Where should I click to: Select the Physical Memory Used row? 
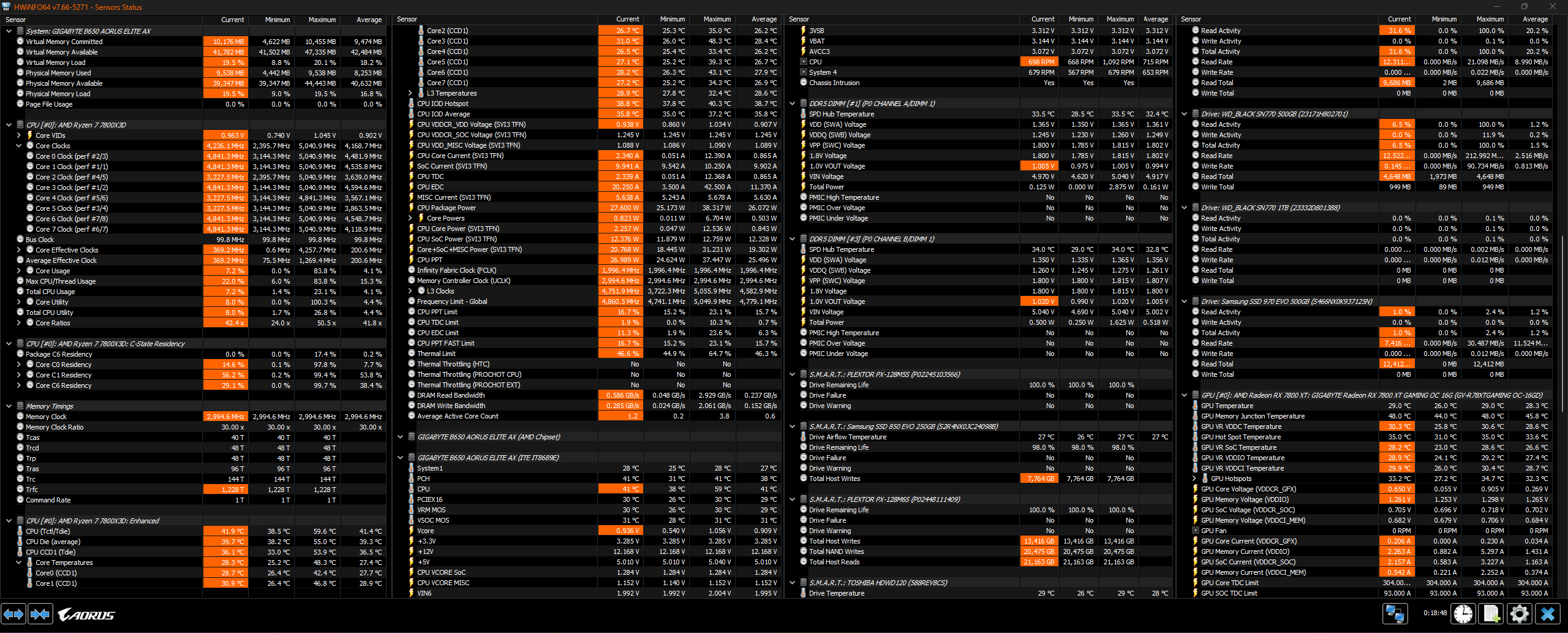pyautogui.click(x=194, y=73)
